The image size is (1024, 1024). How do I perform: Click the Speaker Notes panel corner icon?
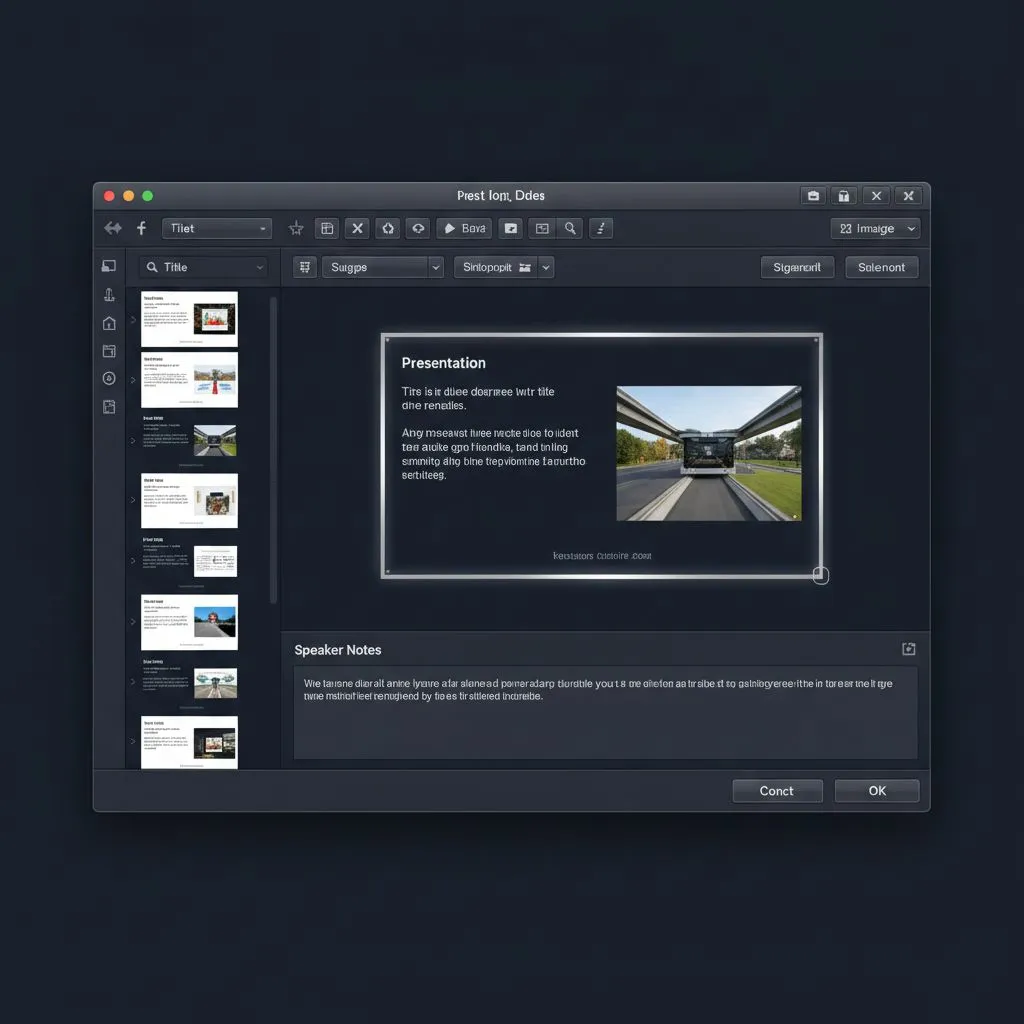908,650
